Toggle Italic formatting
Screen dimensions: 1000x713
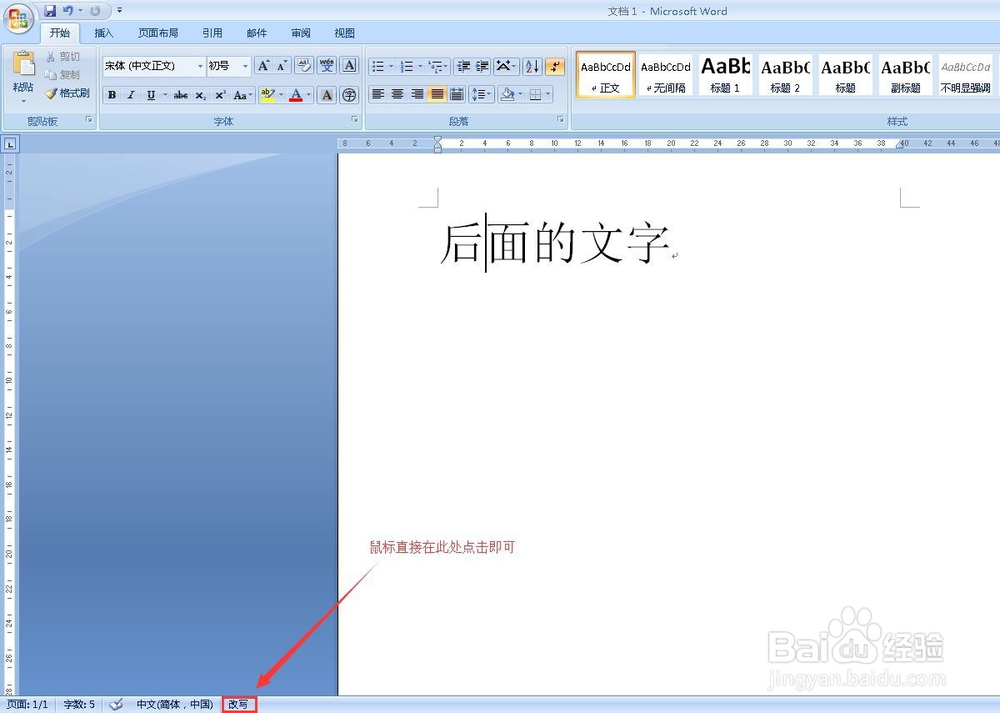131,93
